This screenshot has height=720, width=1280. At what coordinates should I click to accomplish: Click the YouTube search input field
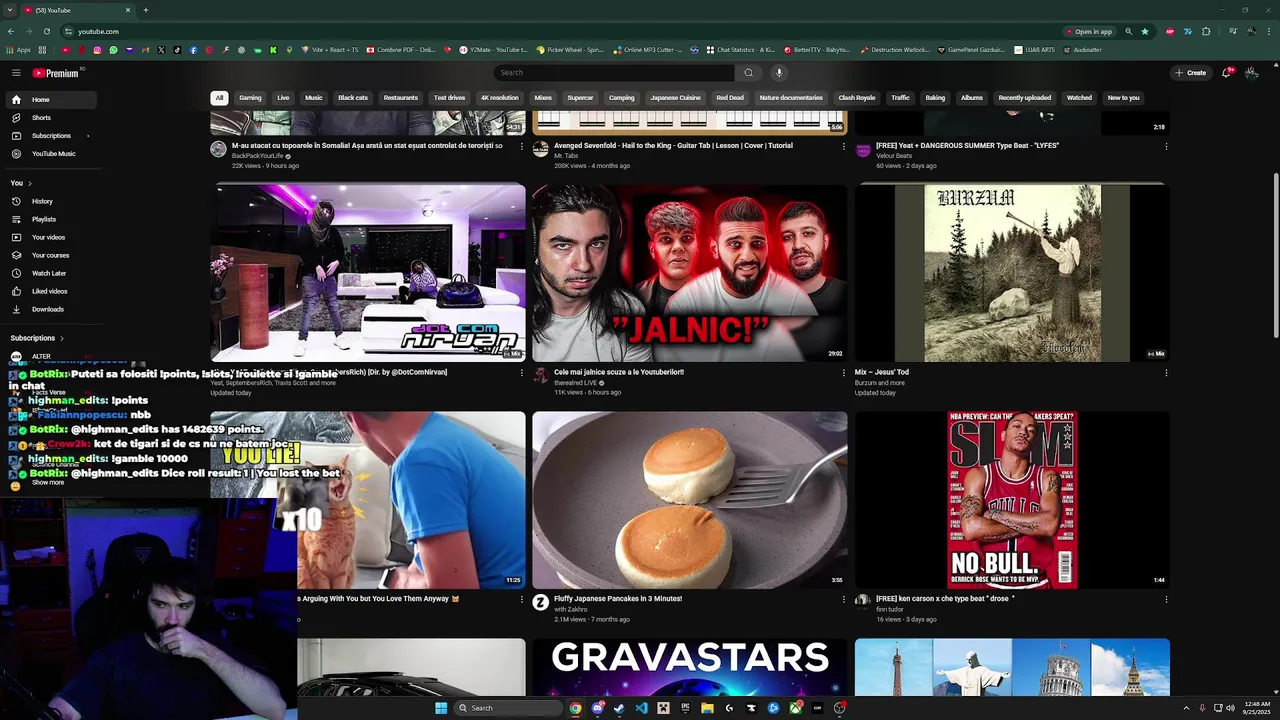(x=614, y=72)
